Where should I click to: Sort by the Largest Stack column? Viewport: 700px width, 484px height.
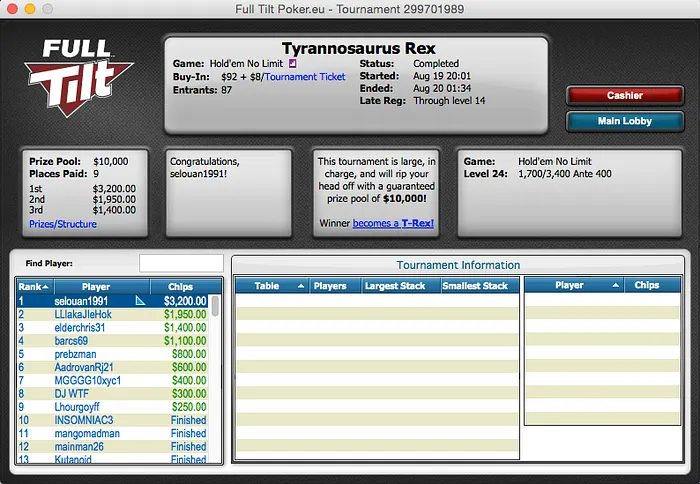click(400, 286)
